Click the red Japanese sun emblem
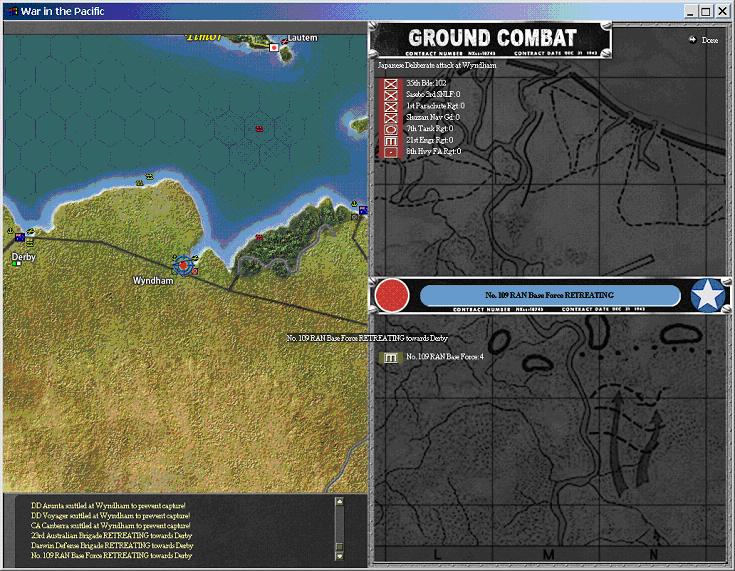Viewport: 735px width, 571px height. point(392,295)
